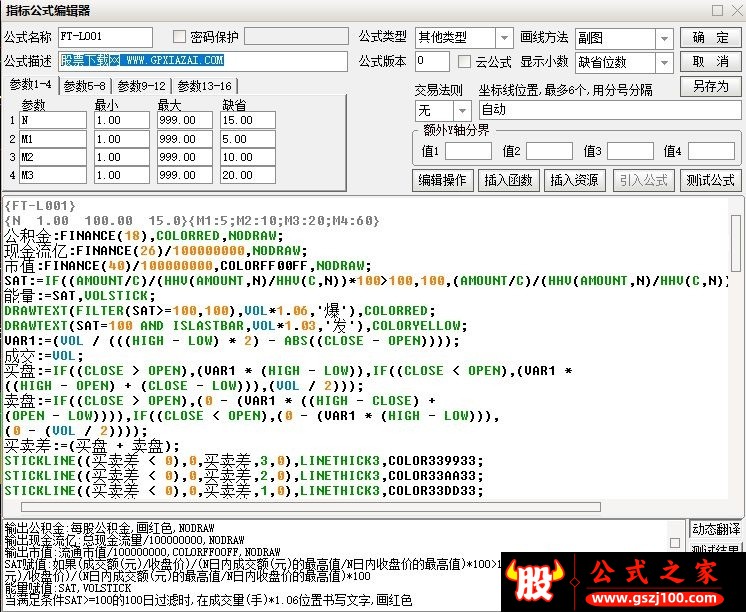Click the 值4 input field
The image size is (746, 612).
[711, 152]
